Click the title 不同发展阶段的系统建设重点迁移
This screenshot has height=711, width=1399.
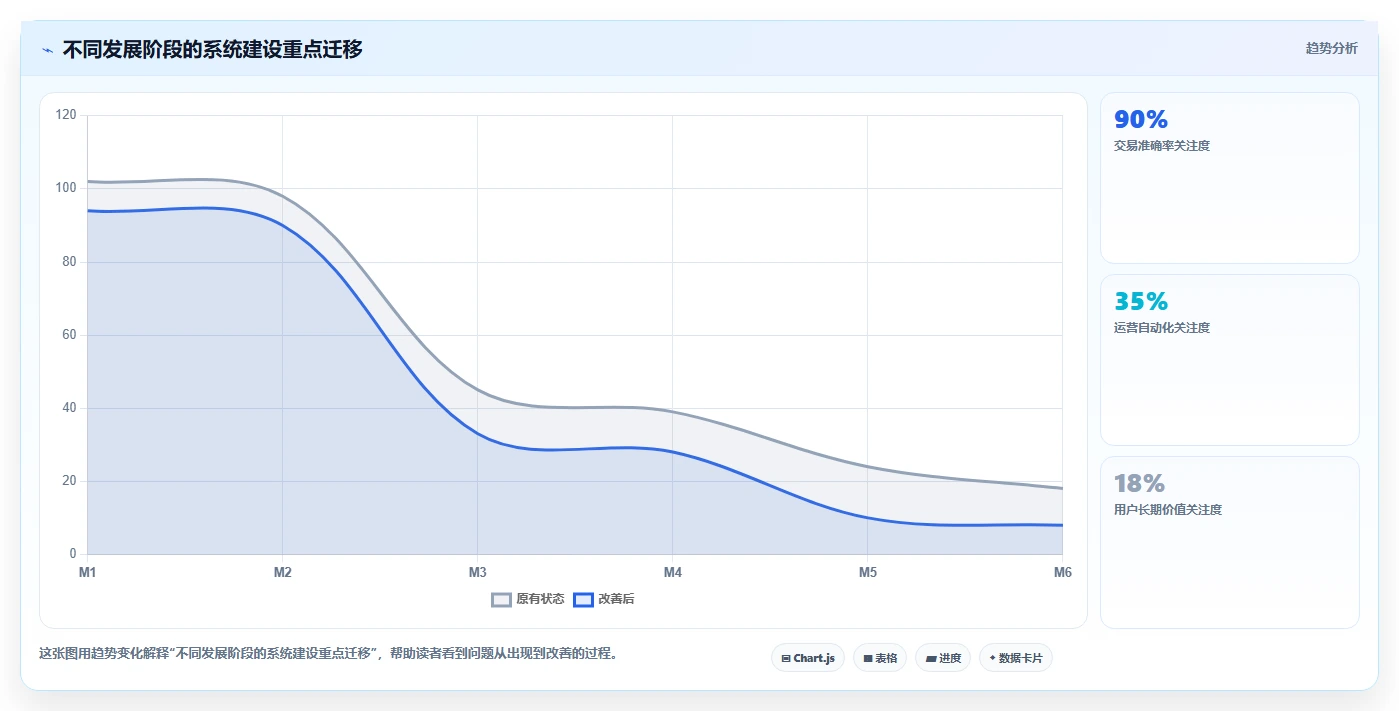pos(212,49)
